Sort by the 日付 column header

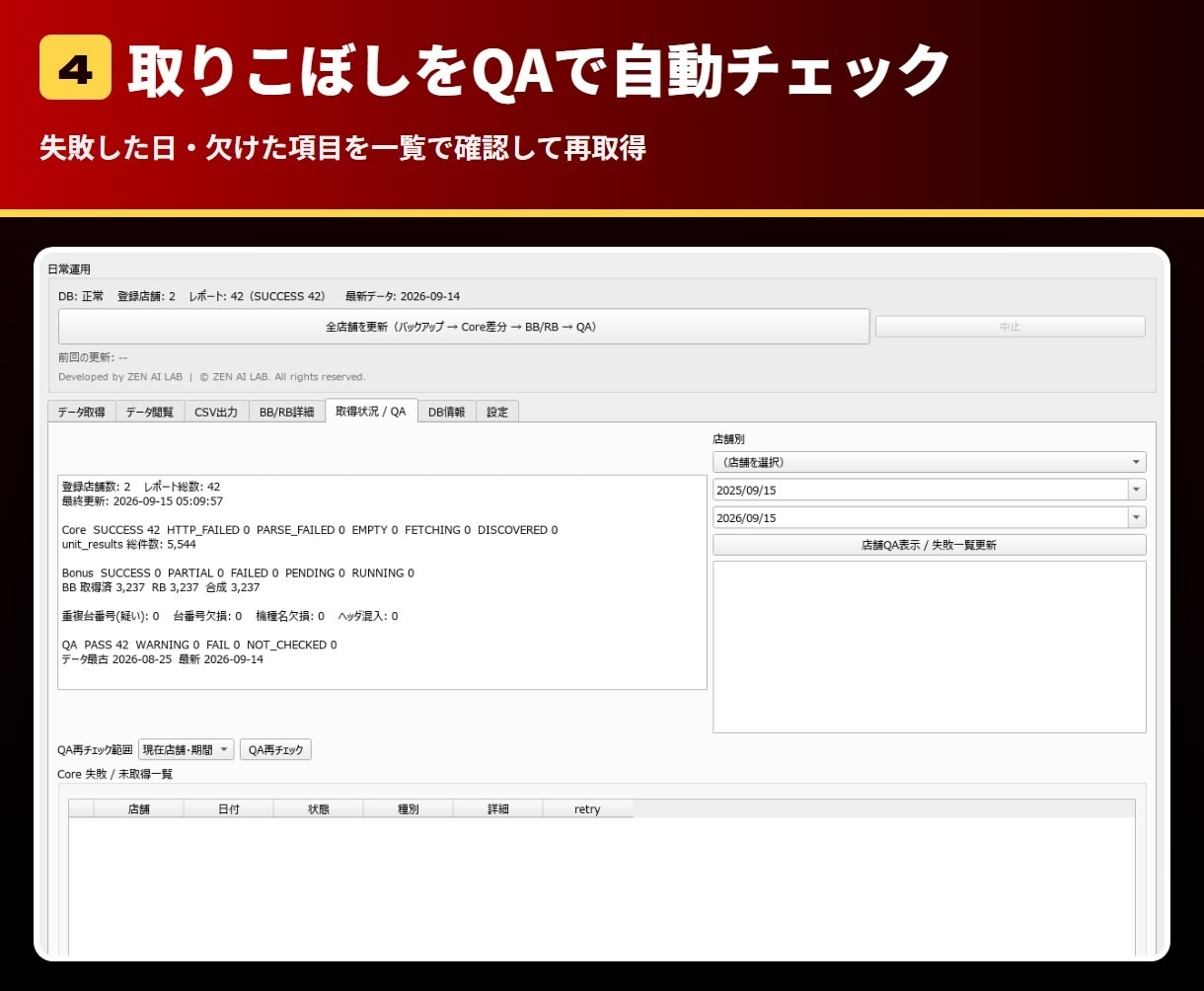tap(228, 809)
